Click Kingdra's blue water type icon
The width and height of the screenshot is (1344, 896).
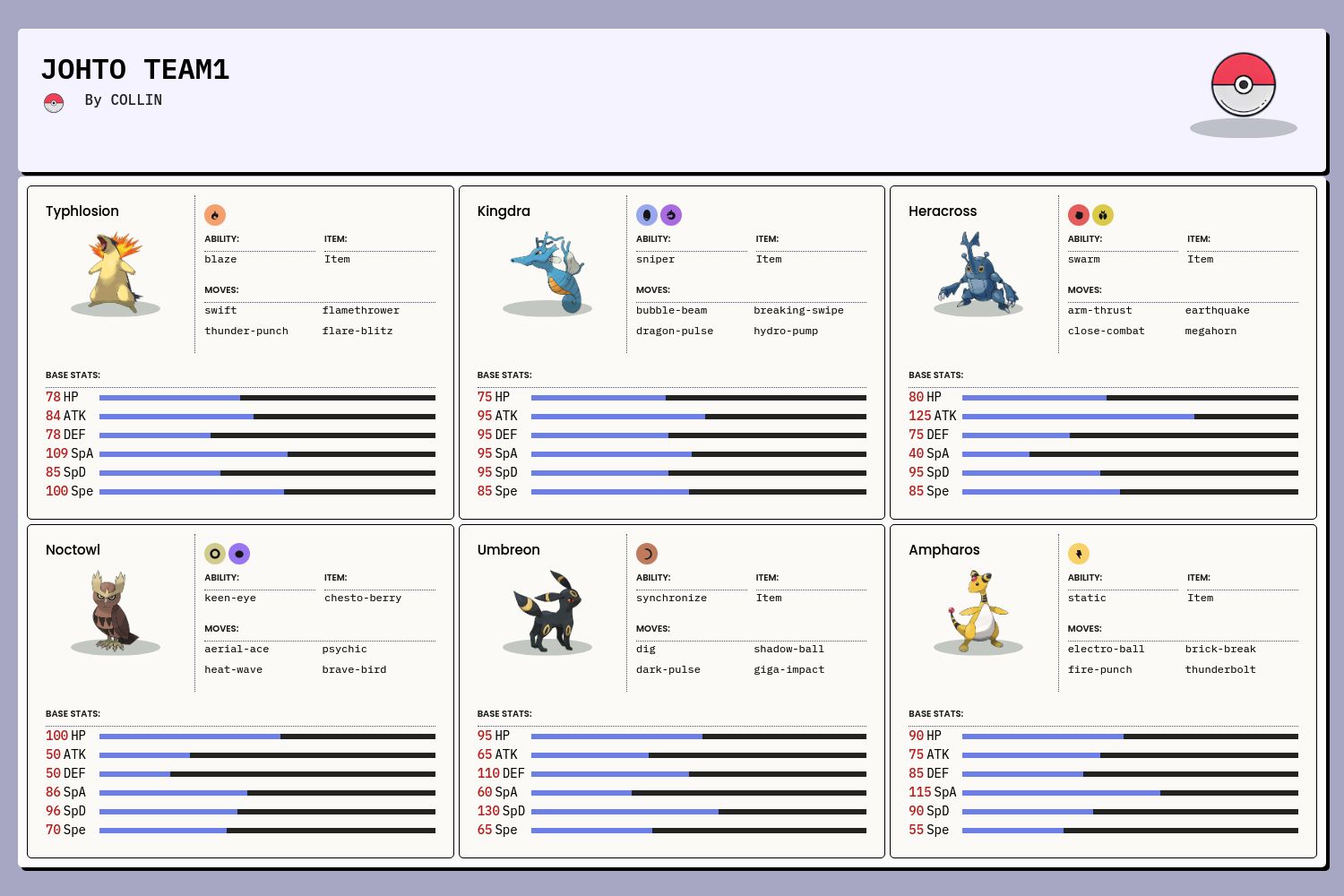(647, 215)
